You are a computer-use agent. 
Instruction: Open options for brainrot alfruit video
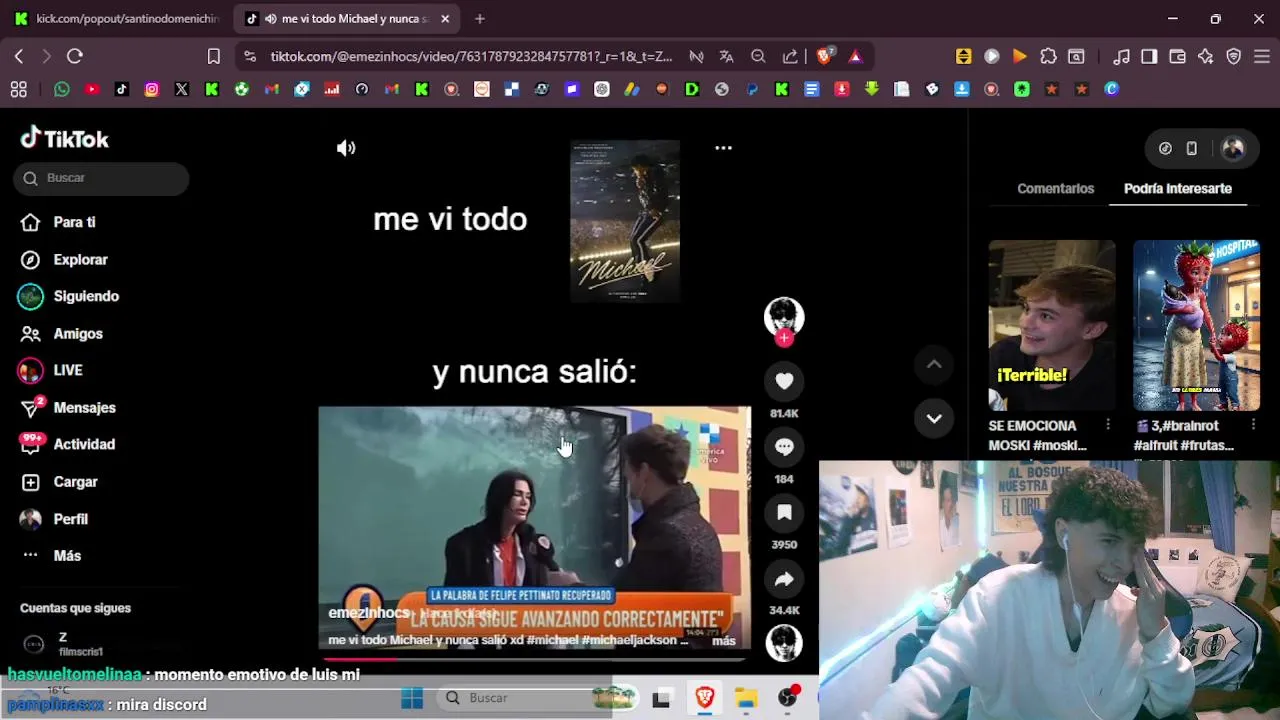[1253, 425]
